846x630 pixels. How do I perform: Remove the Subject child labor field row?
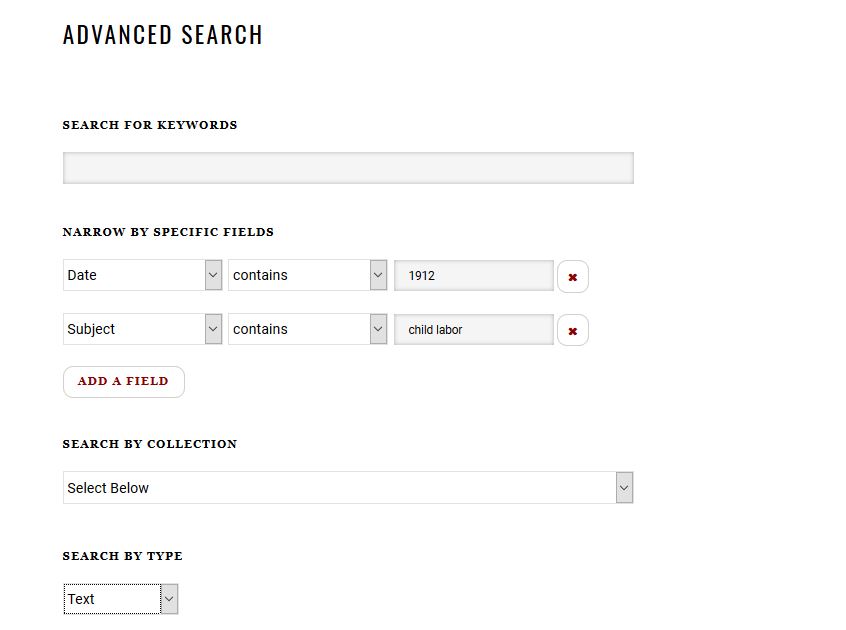point(572,330)
